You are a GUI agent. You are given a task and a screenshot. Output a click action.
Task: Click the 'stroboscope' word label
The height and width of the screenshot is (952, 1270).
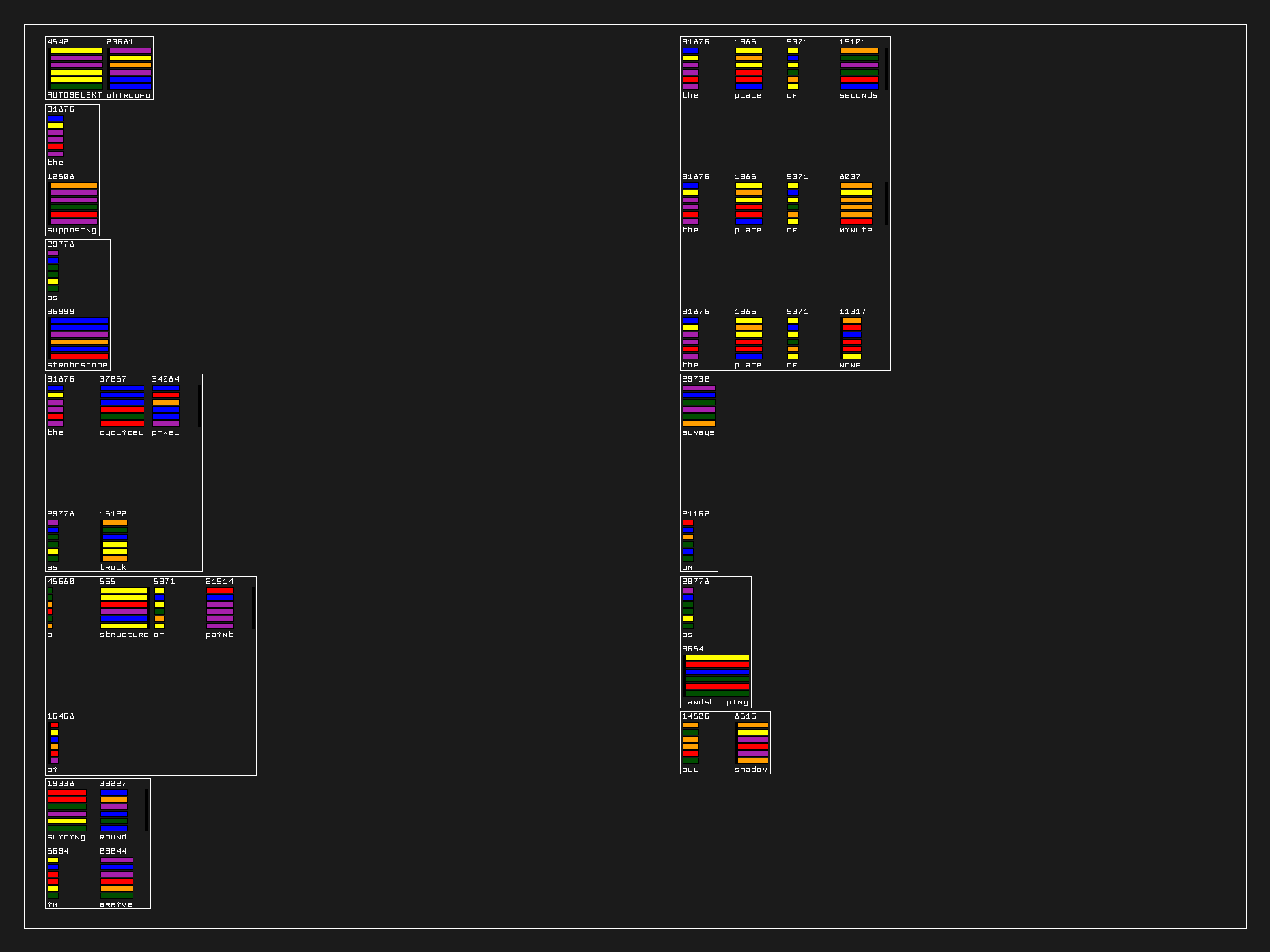(77, 365)
